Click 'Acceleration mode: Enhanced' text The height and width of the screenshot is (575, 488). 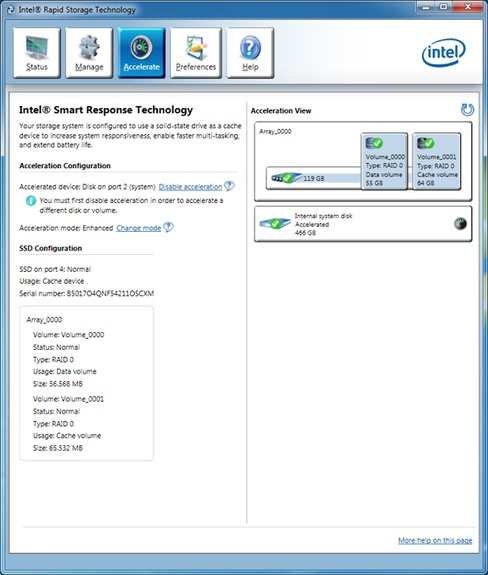(66, 228)
